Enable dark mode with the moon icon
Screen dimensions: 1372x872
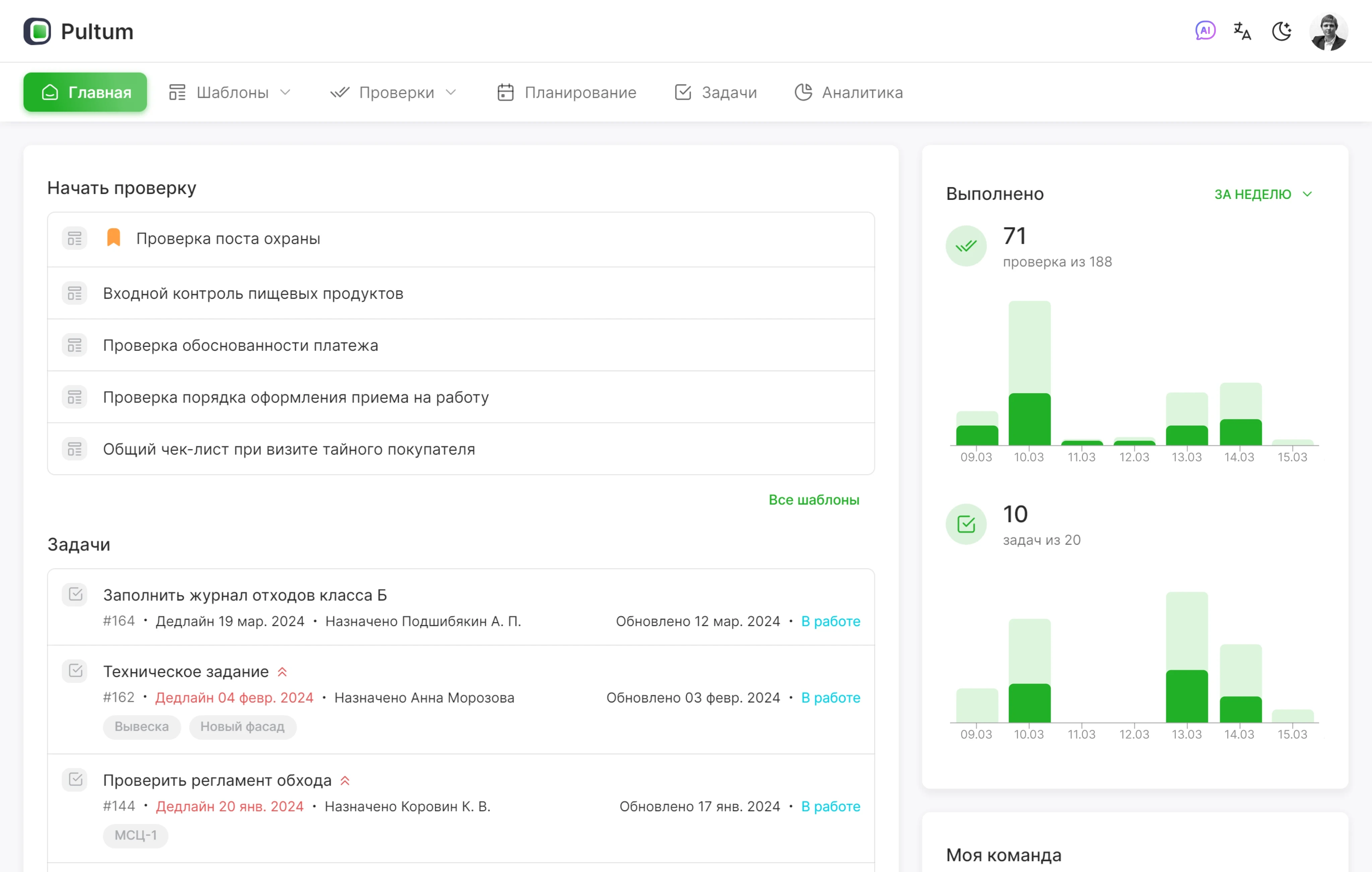pos(1282,31)
